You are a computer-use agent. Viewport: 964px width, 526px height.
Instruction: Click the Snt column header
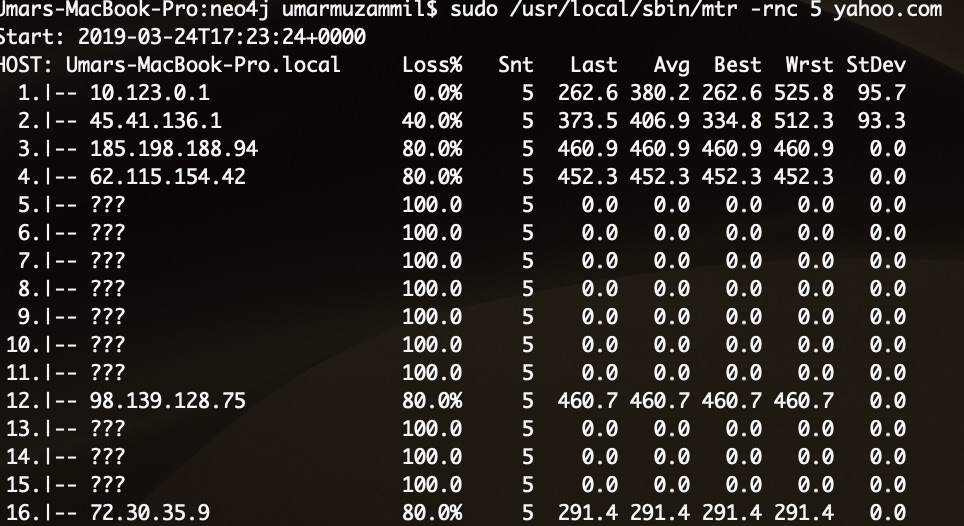coord(516,65)
